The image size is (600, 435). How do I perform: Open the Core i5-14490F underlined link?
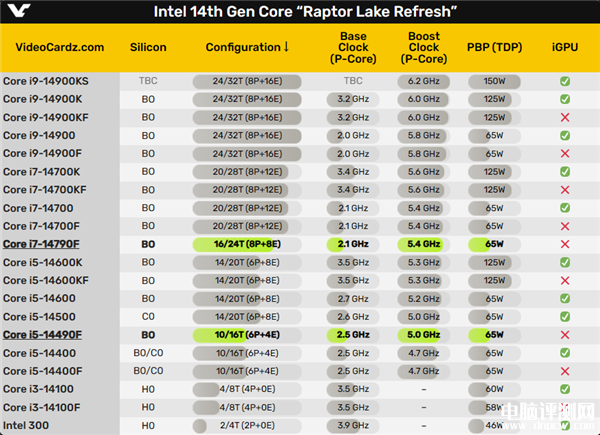(x=42, y=335)
